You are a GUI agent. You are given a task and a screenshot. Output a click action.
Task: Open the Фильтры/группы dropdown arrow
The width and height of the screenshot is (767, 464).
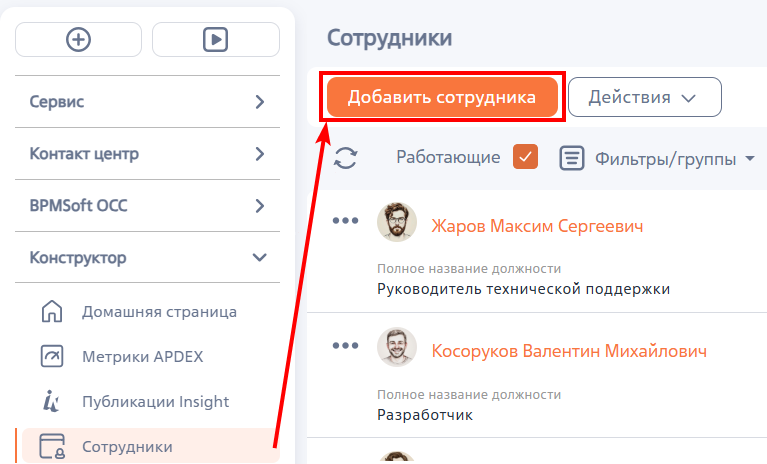pyautogui.click(x=750, y=159)
